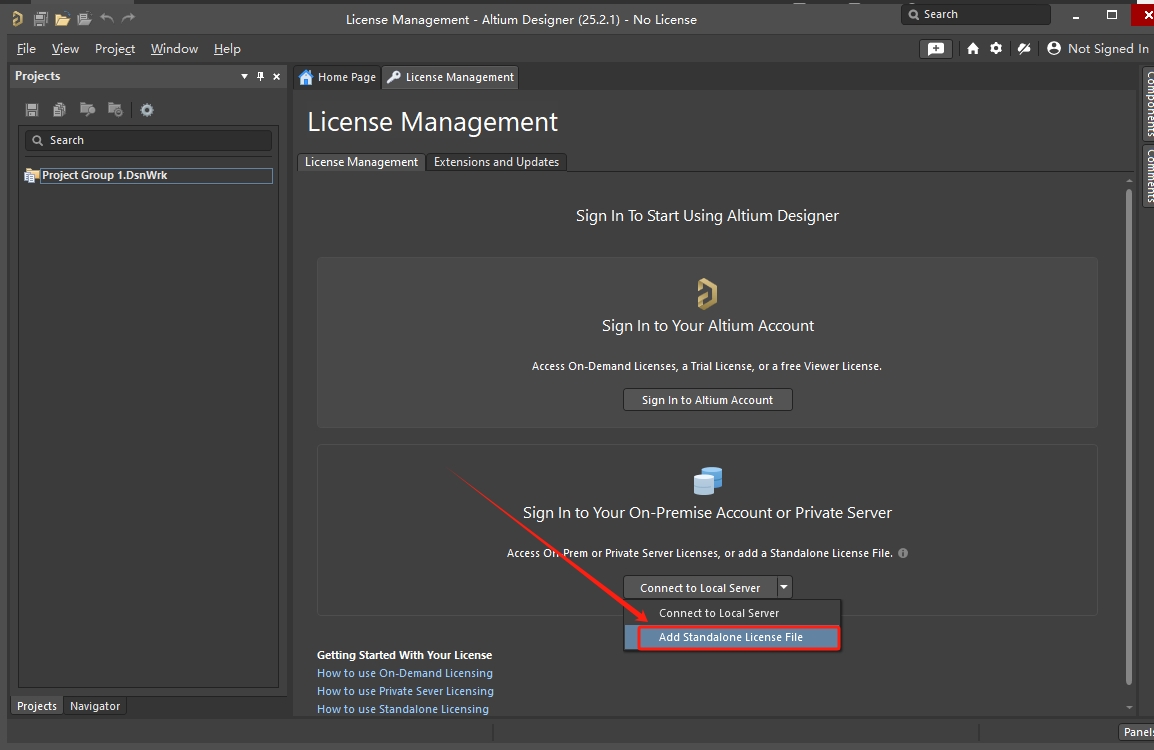
Task: Open the Projects panel dropdown arrow
Action: pyautogui.click(x=244, y=77)
